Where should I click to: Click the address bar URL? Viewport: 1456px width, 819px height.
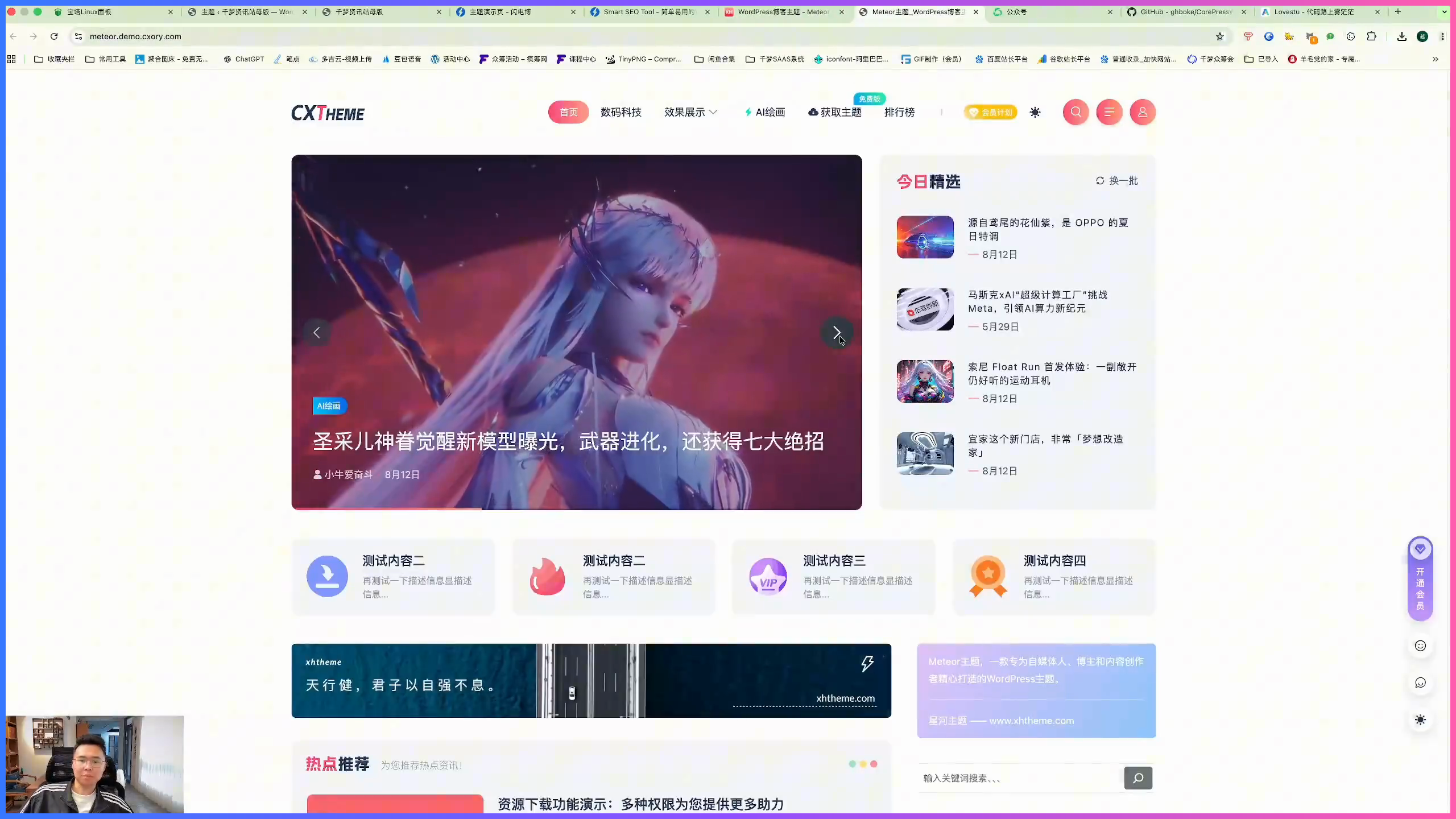(x=135, y=36)
